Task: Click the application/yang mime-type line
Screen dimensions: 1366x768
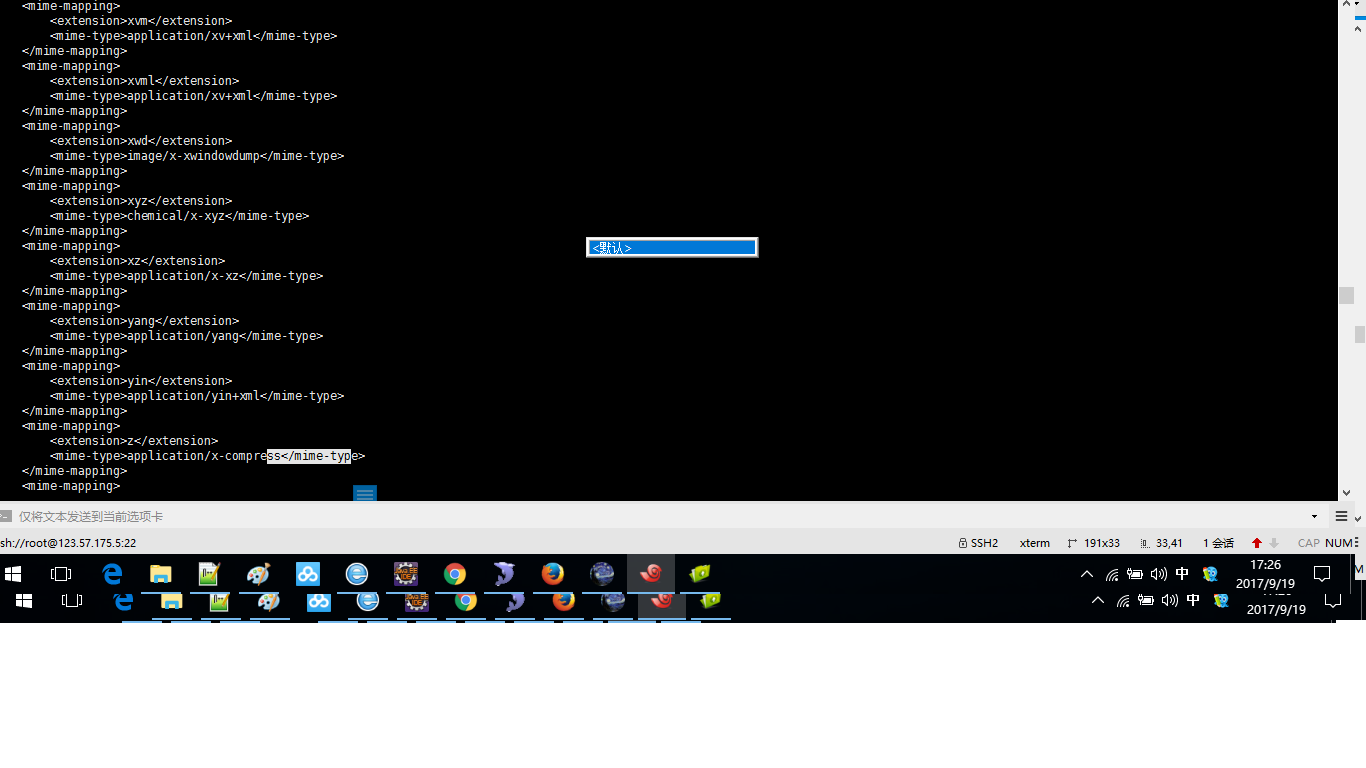Action: (x=187, y=336)
